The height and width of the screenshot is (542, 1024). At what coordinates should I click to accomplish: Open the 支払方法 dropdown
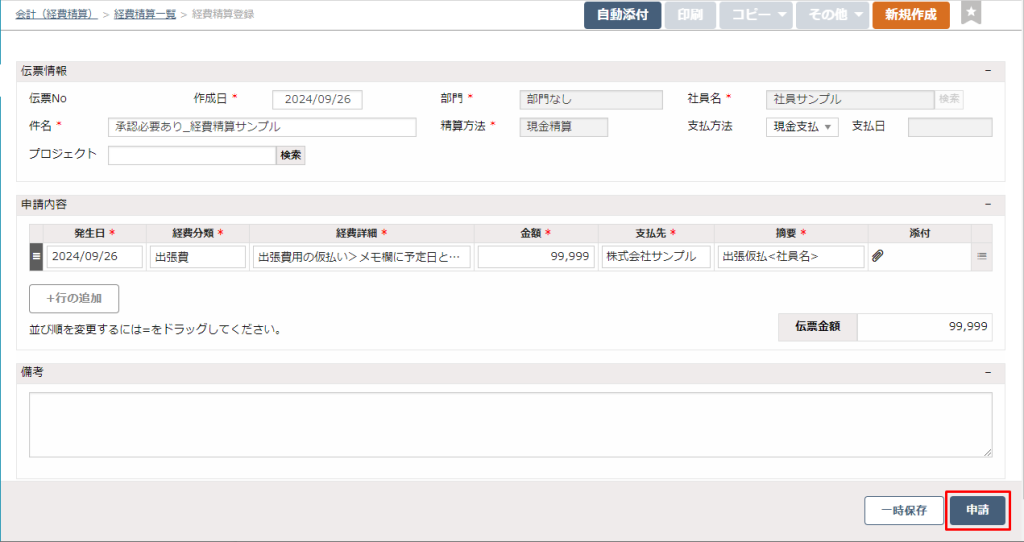pos(802,127)
